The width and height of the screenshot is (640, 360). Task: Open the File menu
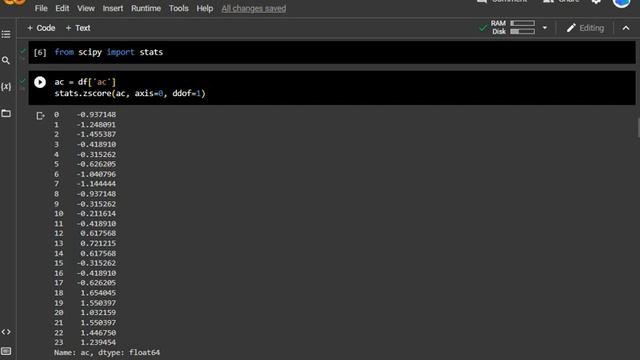coord(41,8)
